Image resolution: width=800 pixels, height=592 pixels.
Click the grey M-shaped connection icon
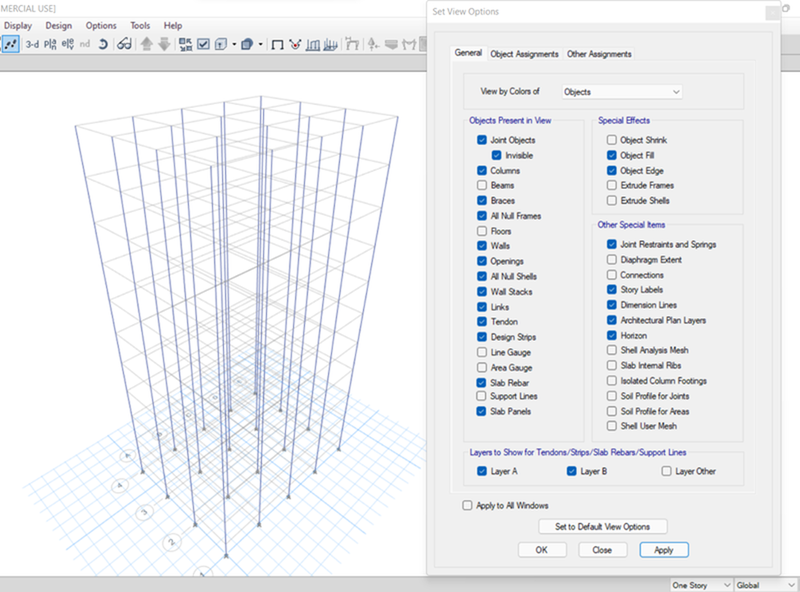(x=409, y=44)
